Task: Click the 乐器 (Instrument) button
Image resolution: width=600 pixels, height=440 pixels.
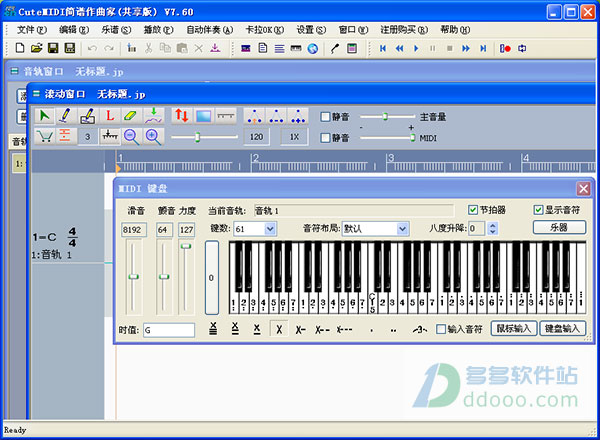Action: (559, 227)
